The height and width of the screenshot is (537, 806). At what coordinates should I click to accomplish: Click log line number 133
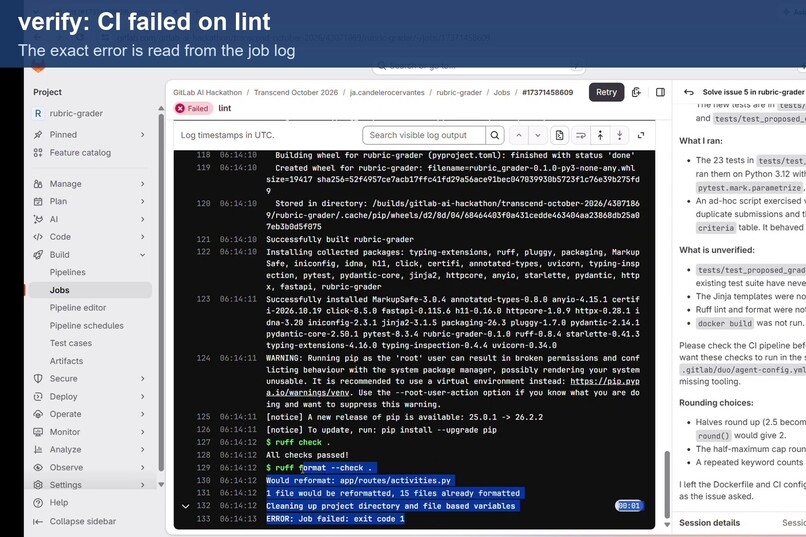pyautogui.click(x=204, y=519)
